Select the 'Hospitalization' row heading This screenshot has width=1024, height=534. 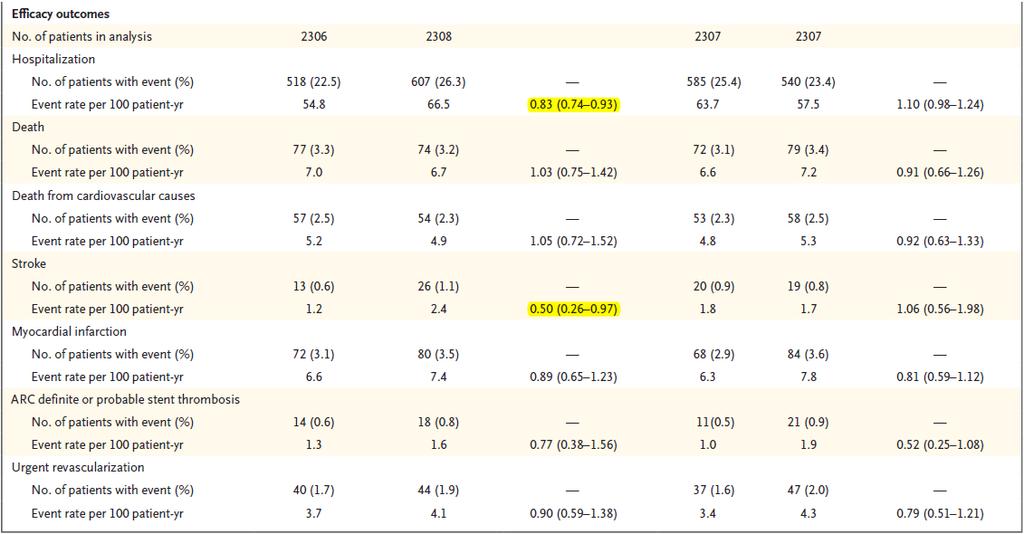pos(54,59)
